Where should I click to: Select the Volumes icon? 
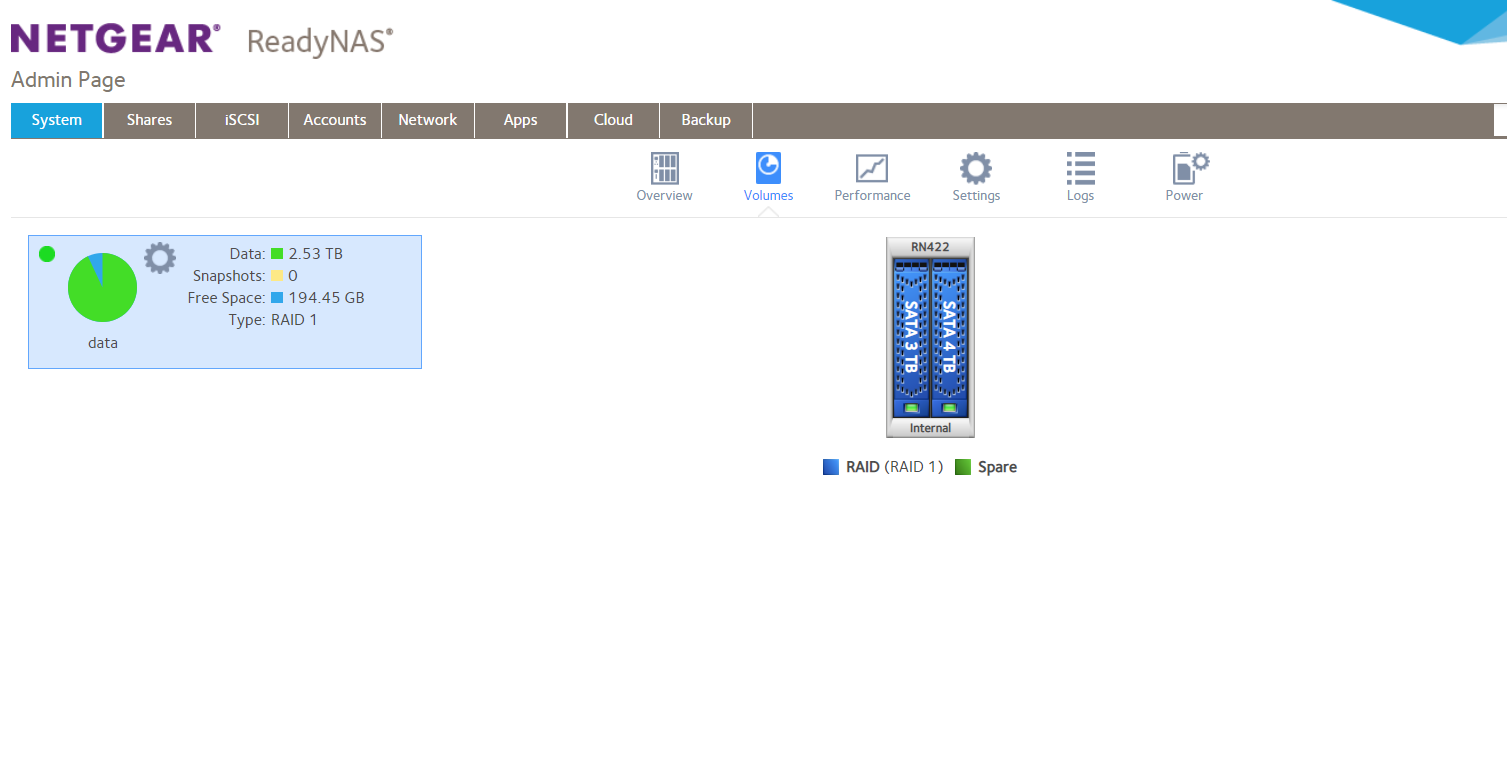tap(768, 176)
